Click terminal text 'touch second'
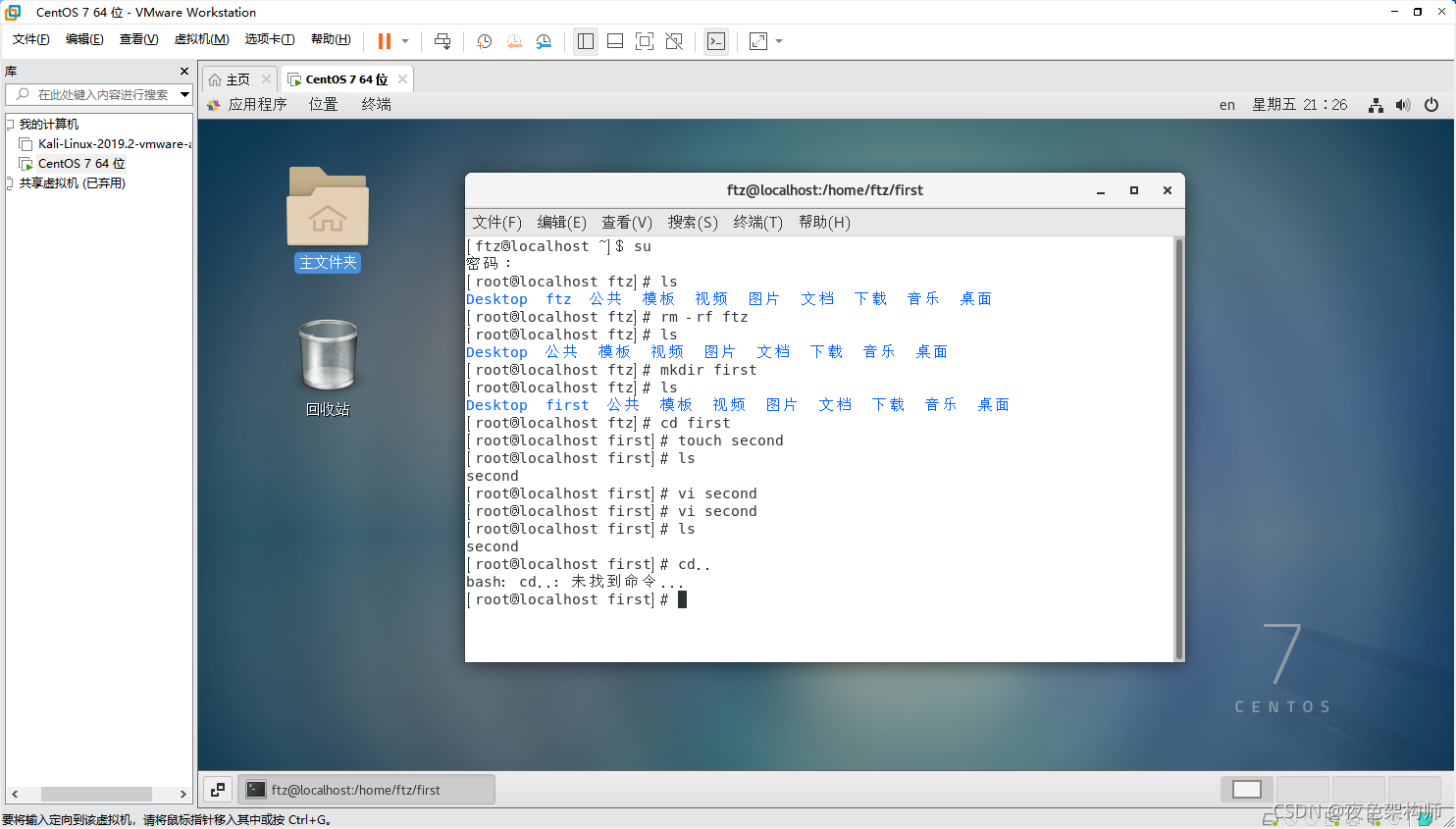1456x829 pixels. pos(730,440)
